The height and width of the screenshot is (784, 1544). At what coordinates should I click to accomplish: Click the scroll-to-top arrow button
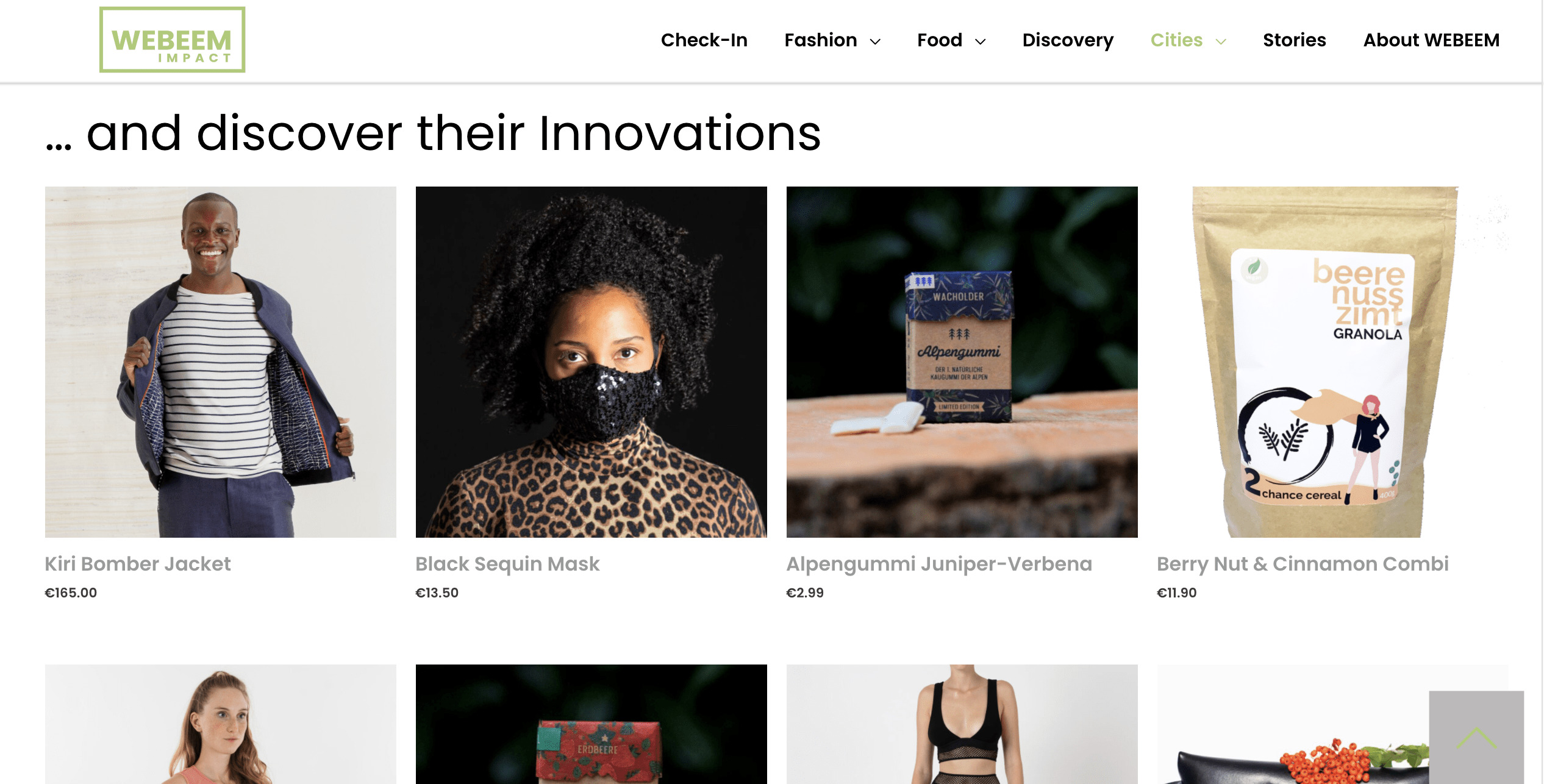[x=1476, y=737]
